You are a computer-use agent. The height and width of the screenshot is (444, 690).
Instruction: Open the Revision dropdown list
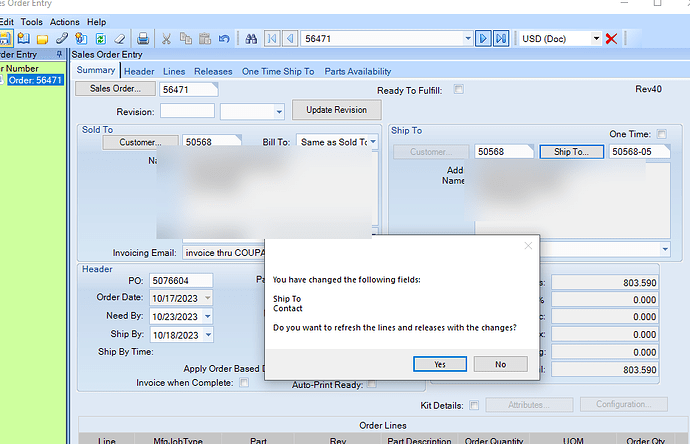point(279,112)
